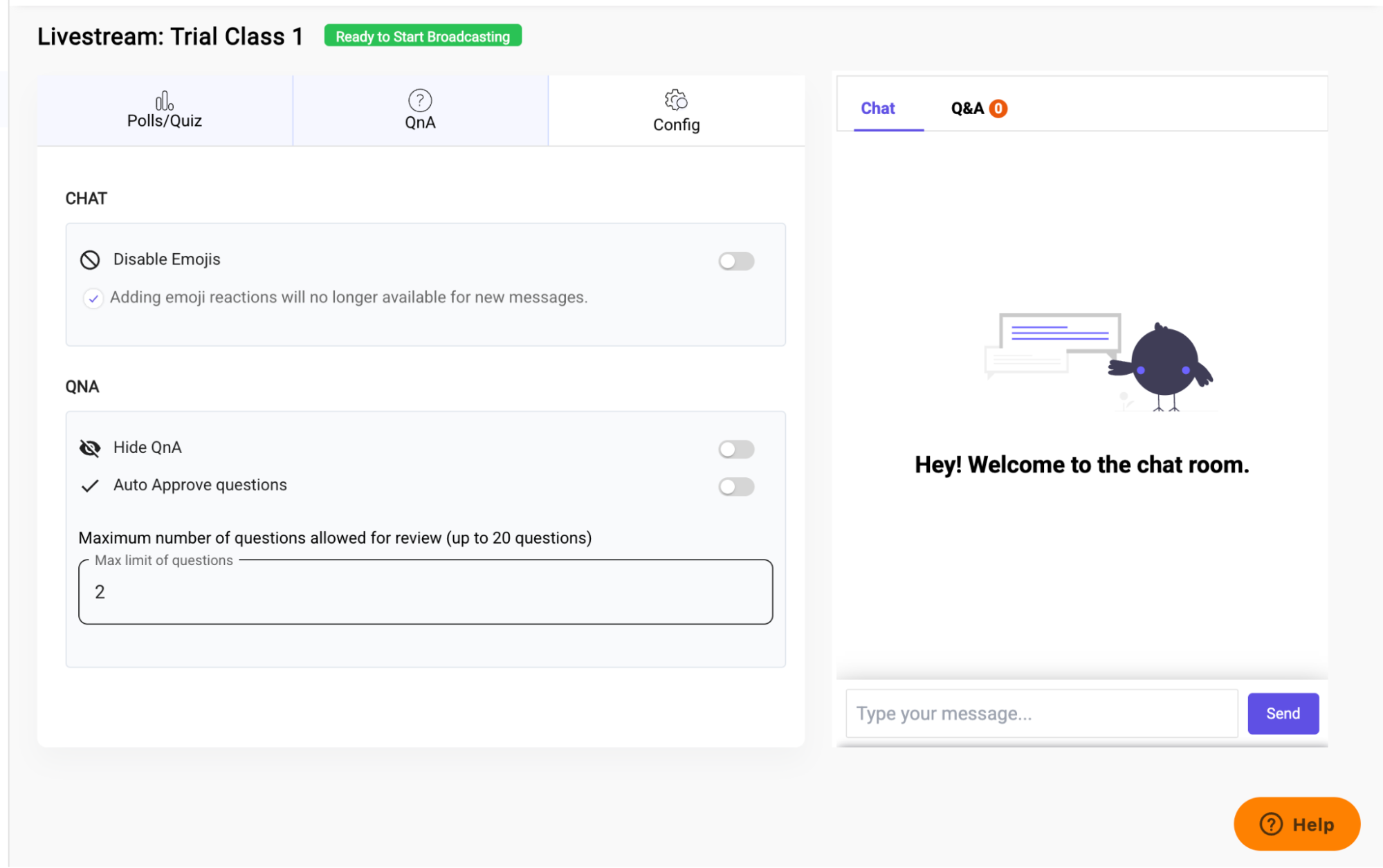Click the Auto Approve checkmark icon
Screen dimensions: 1383x868
click(x=90, y=486)
